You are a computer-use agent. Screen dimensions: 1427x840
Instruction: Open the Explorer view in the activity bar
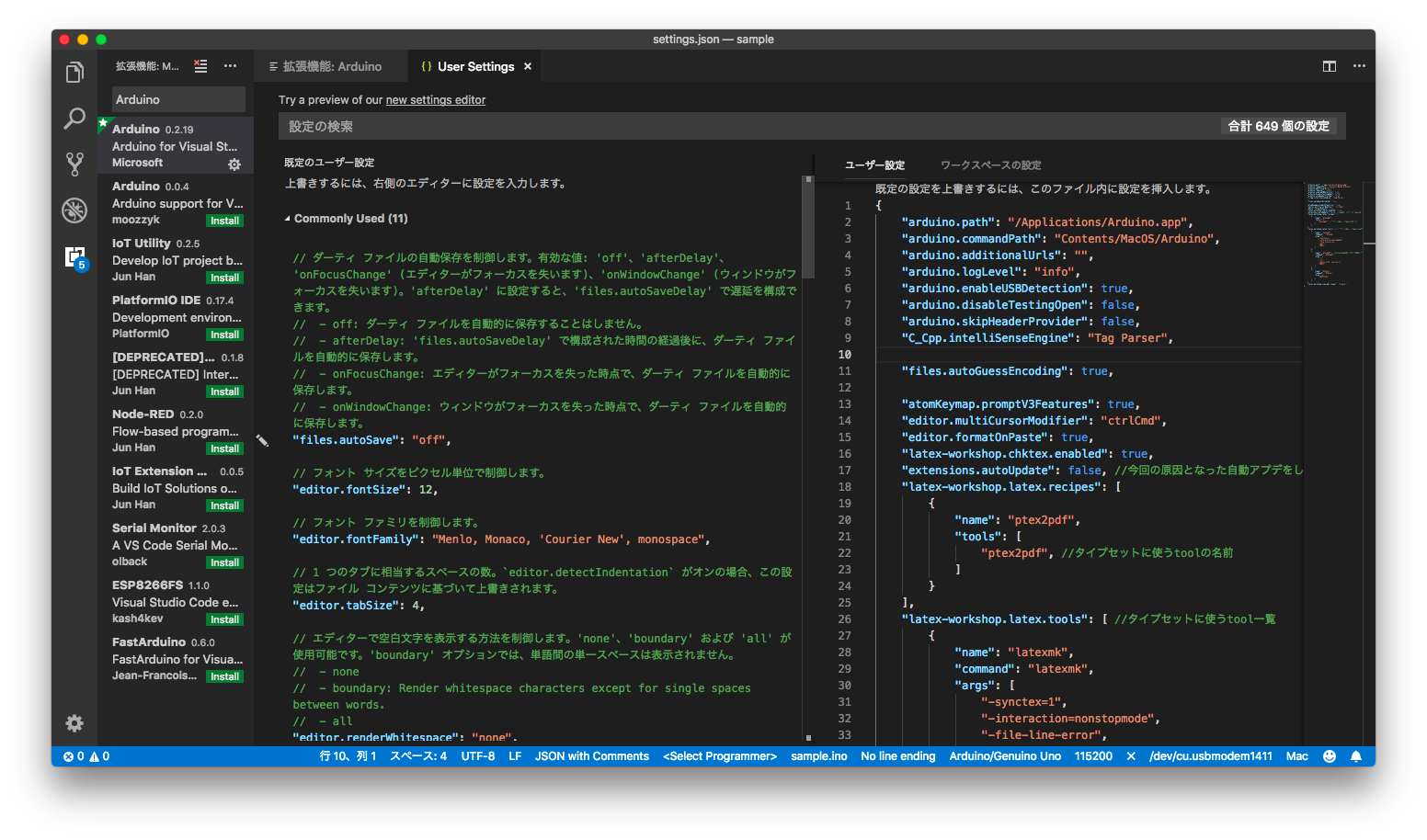[x=74, y=72]
